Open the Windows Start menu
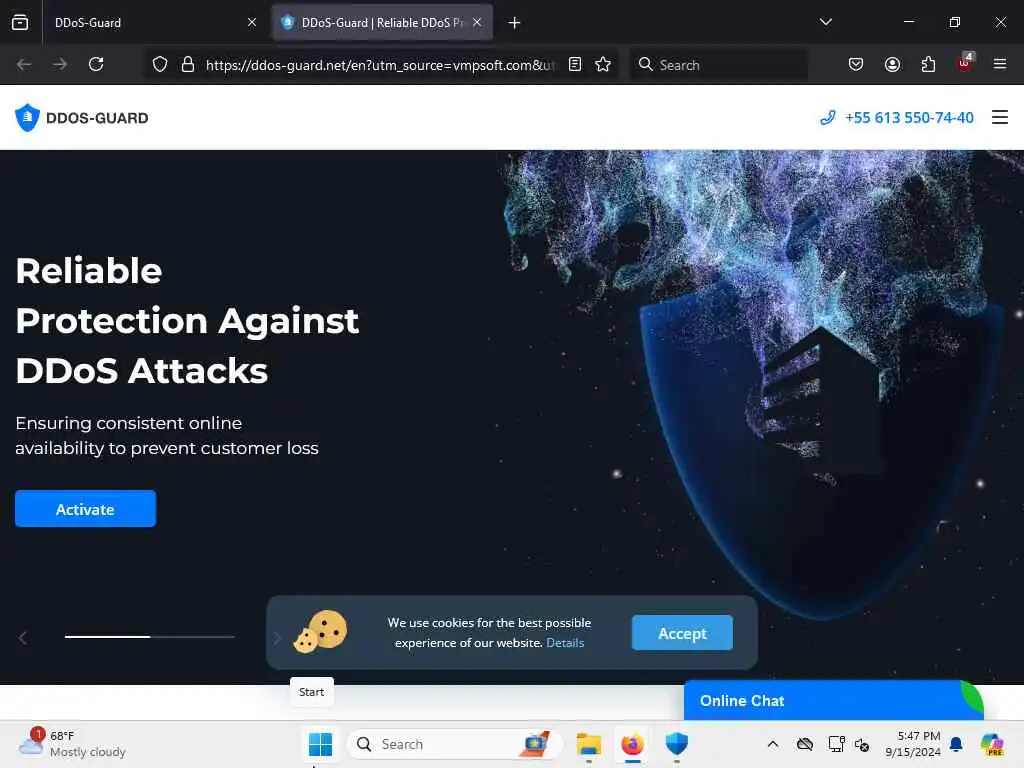Viewport: 1024px width, 768px height. (320, 744)
